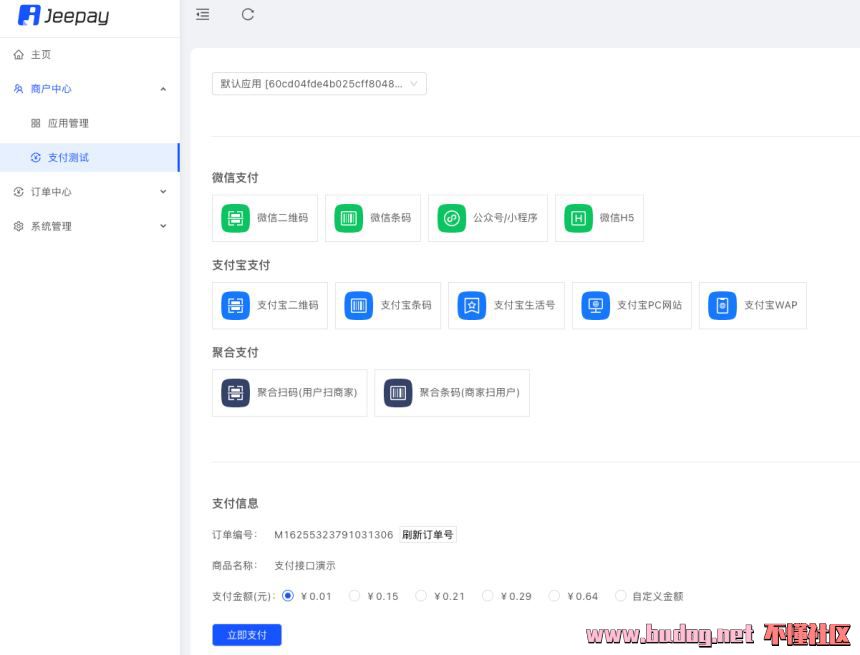This screenshot has width=860, height=655.
Task: Click the 支付接口演示 product name
Action: coord(305,566)
